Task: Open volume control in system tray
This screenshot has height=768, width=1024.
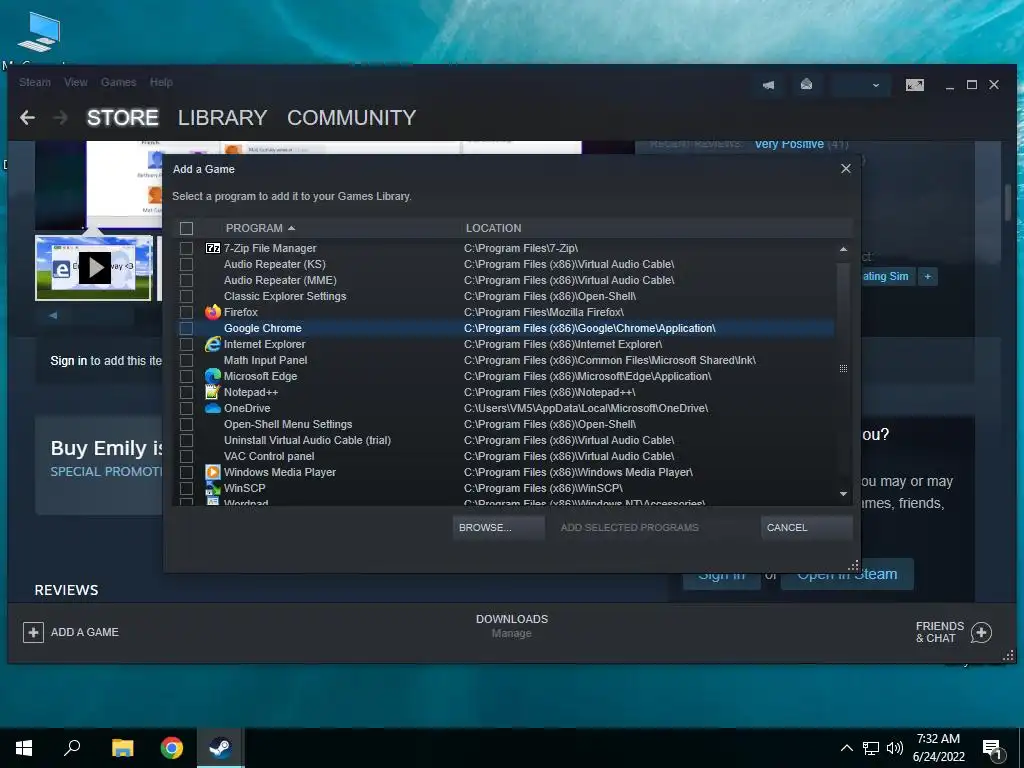Action: point(895,748)
